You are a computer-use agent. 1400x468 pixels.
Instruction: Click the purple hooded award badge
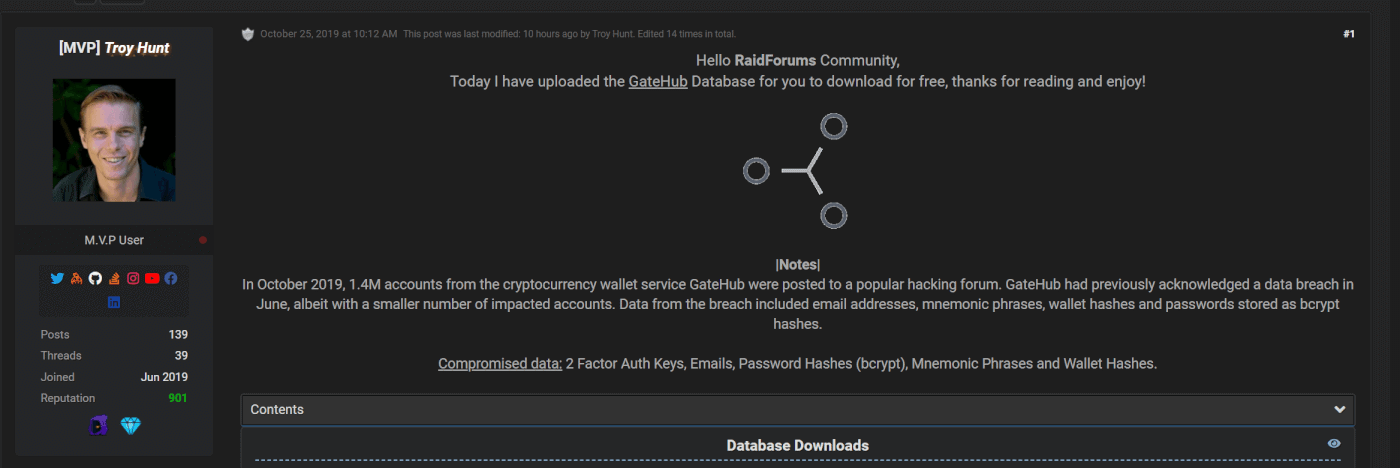click(x=98, y=426)
